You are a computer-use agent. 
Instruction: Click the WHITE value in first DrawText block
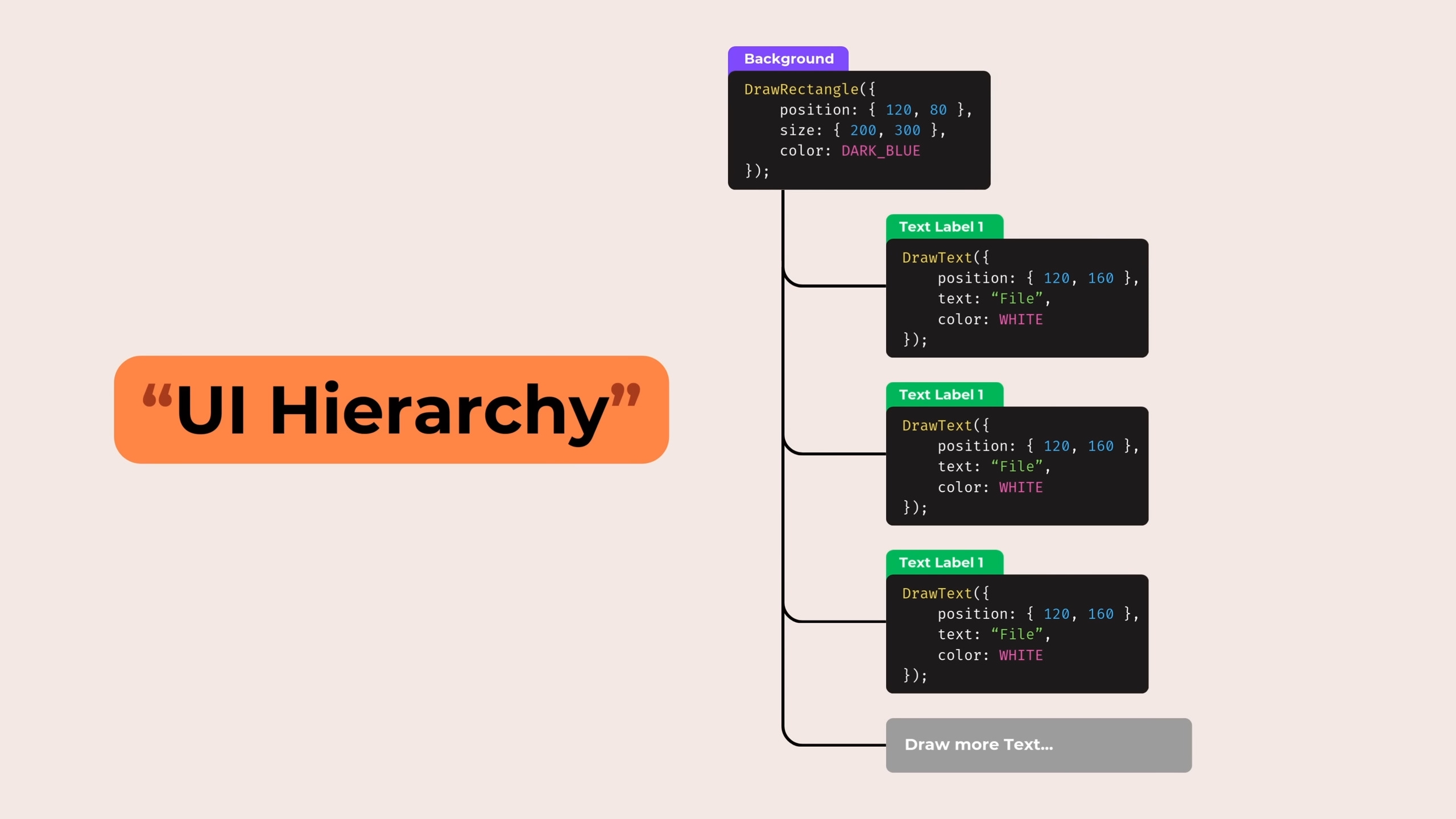[x=1021, y=319]
